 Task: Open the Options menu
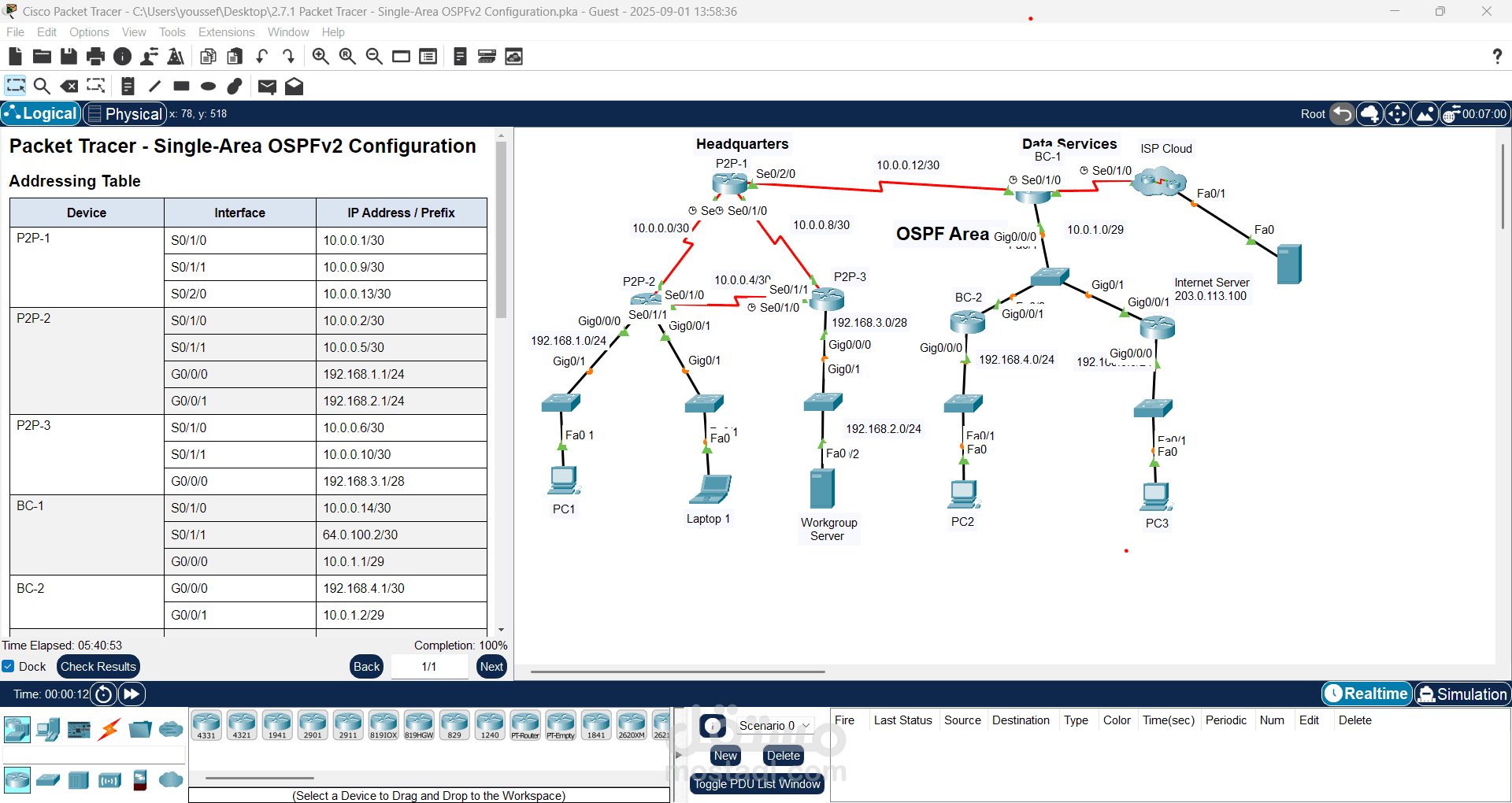tap(89, 32)
